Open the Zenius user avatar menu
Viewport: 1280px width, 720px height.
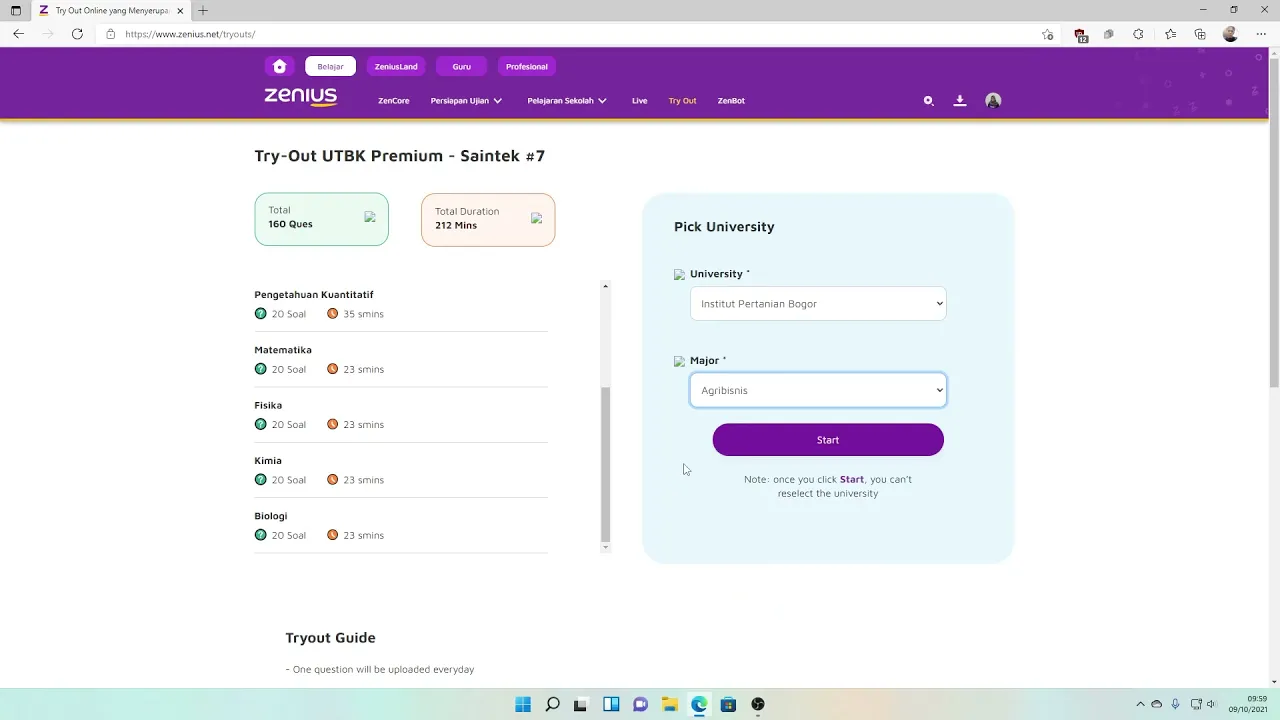[x=993, y=101]
